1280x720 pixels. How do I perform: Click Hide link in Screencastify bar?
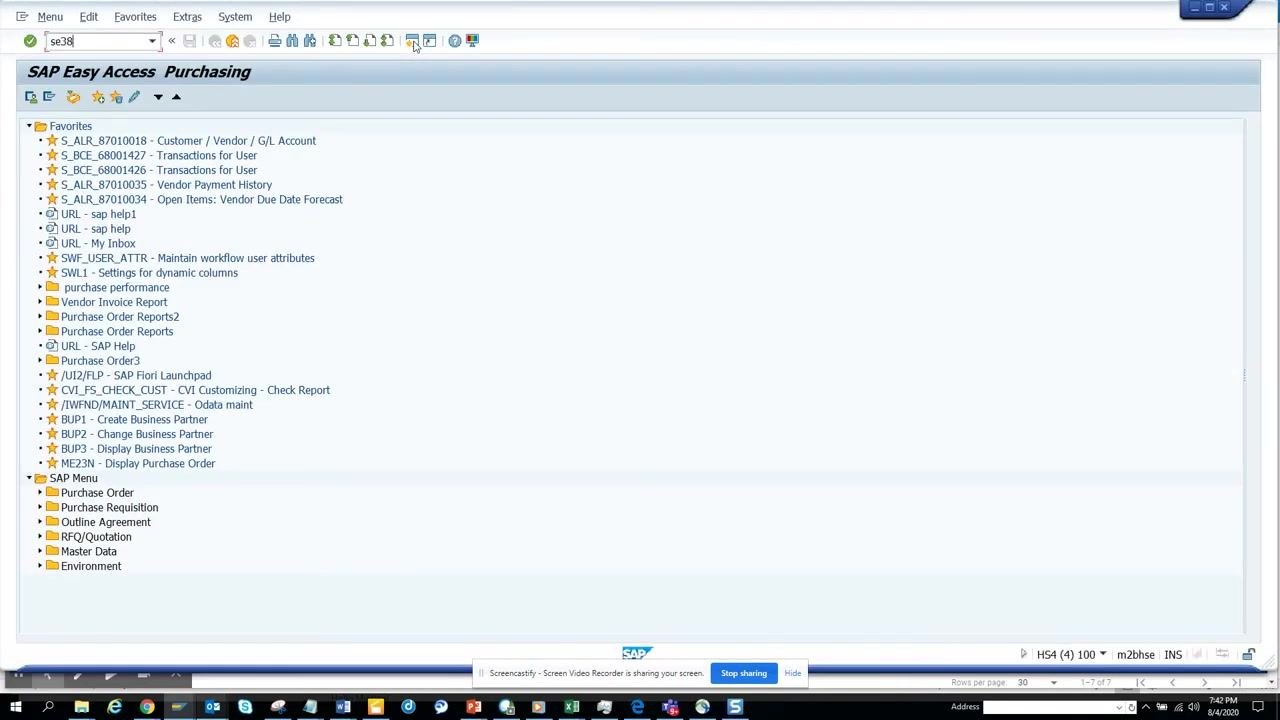coord(792,673)
